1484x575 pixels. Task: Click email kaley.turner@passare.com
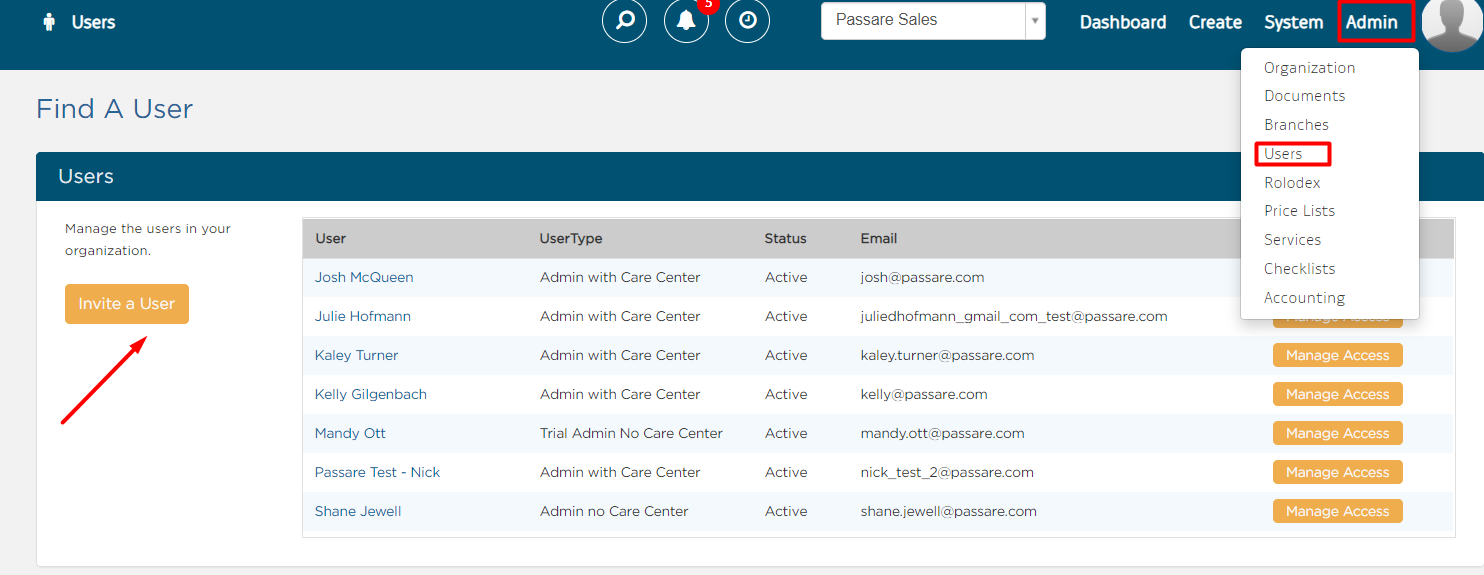tap(947, 355)
